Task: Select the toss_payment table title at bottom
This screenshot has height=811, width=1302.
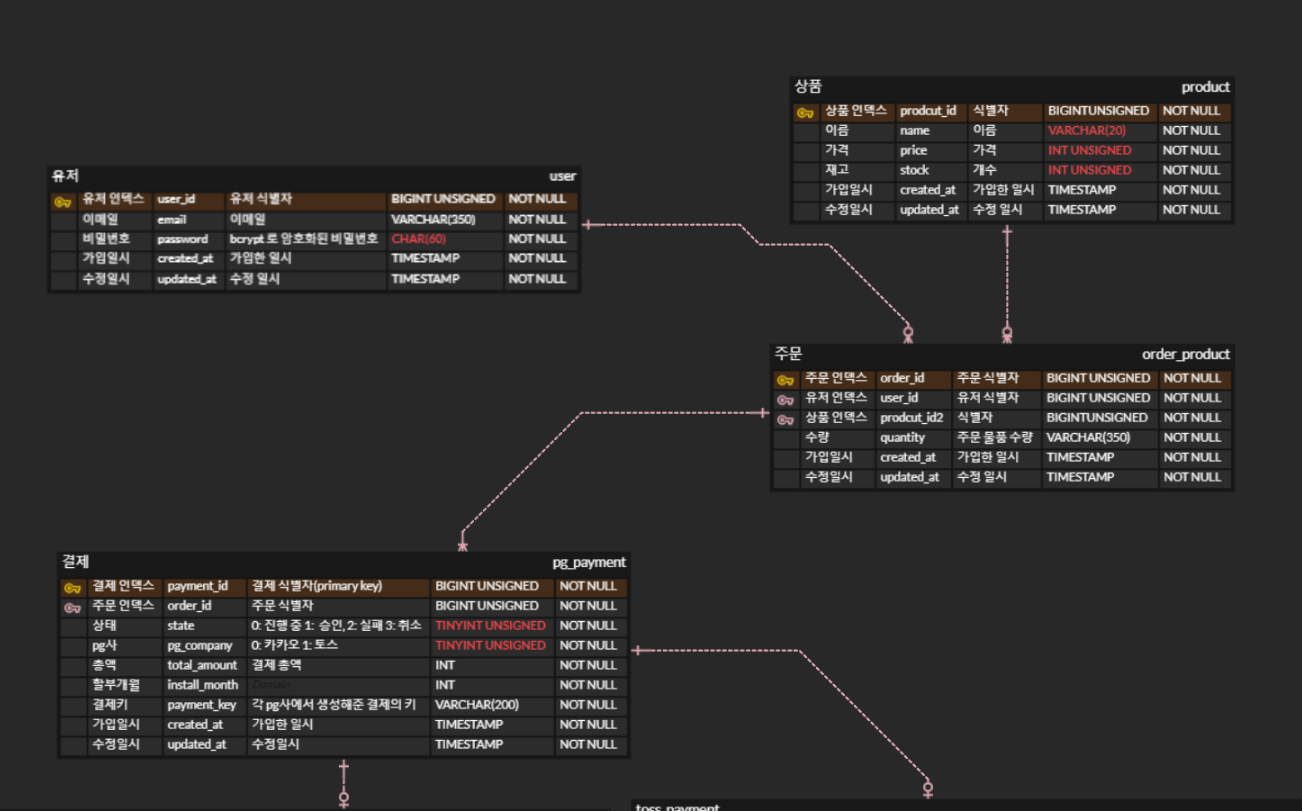Action: (x=675, y=806)
